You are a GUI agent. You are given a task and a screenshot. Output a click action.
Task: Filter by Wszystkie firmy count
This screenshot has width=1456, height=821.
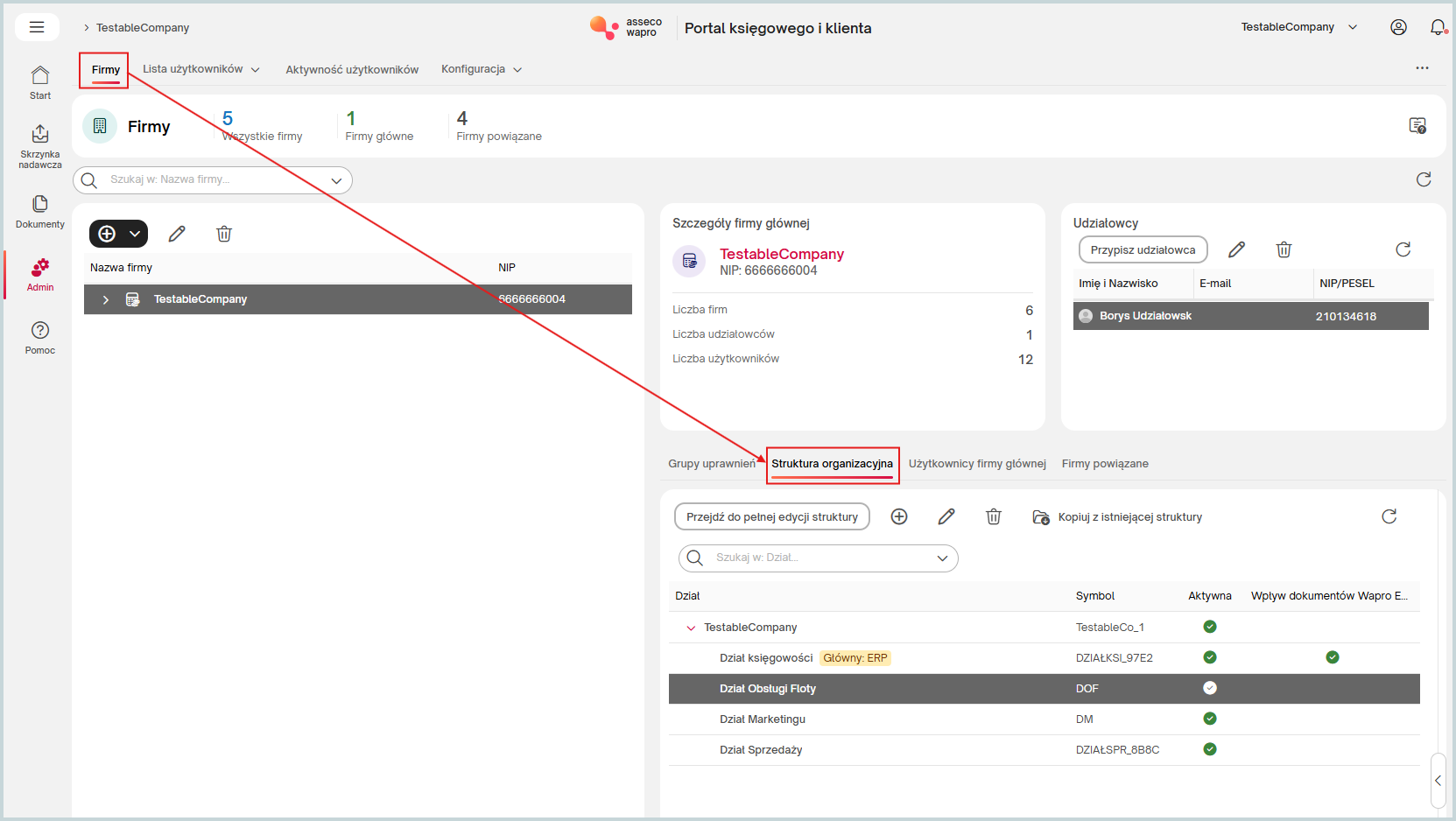[x=262, y=126]
